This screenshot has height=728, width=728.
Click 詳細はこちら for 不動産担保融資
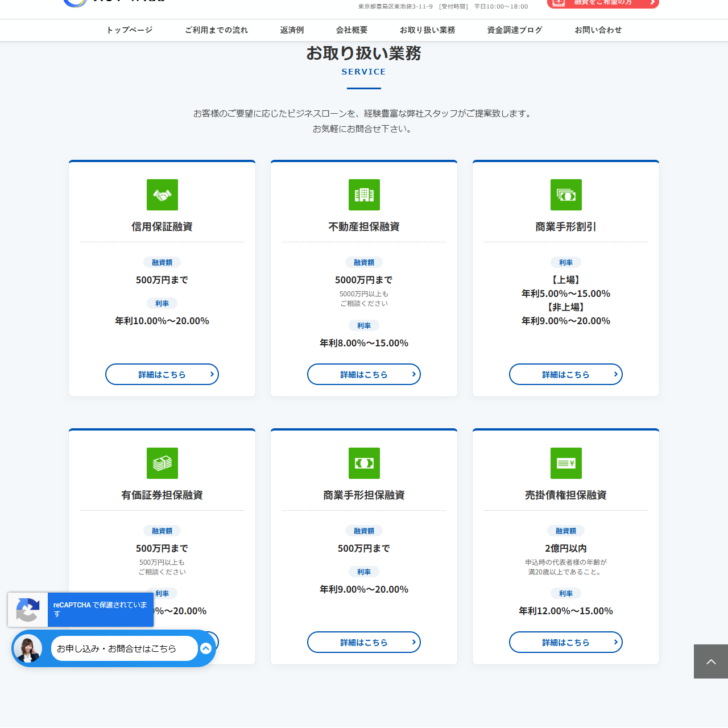pyautogui.click(x=364, y=374)
